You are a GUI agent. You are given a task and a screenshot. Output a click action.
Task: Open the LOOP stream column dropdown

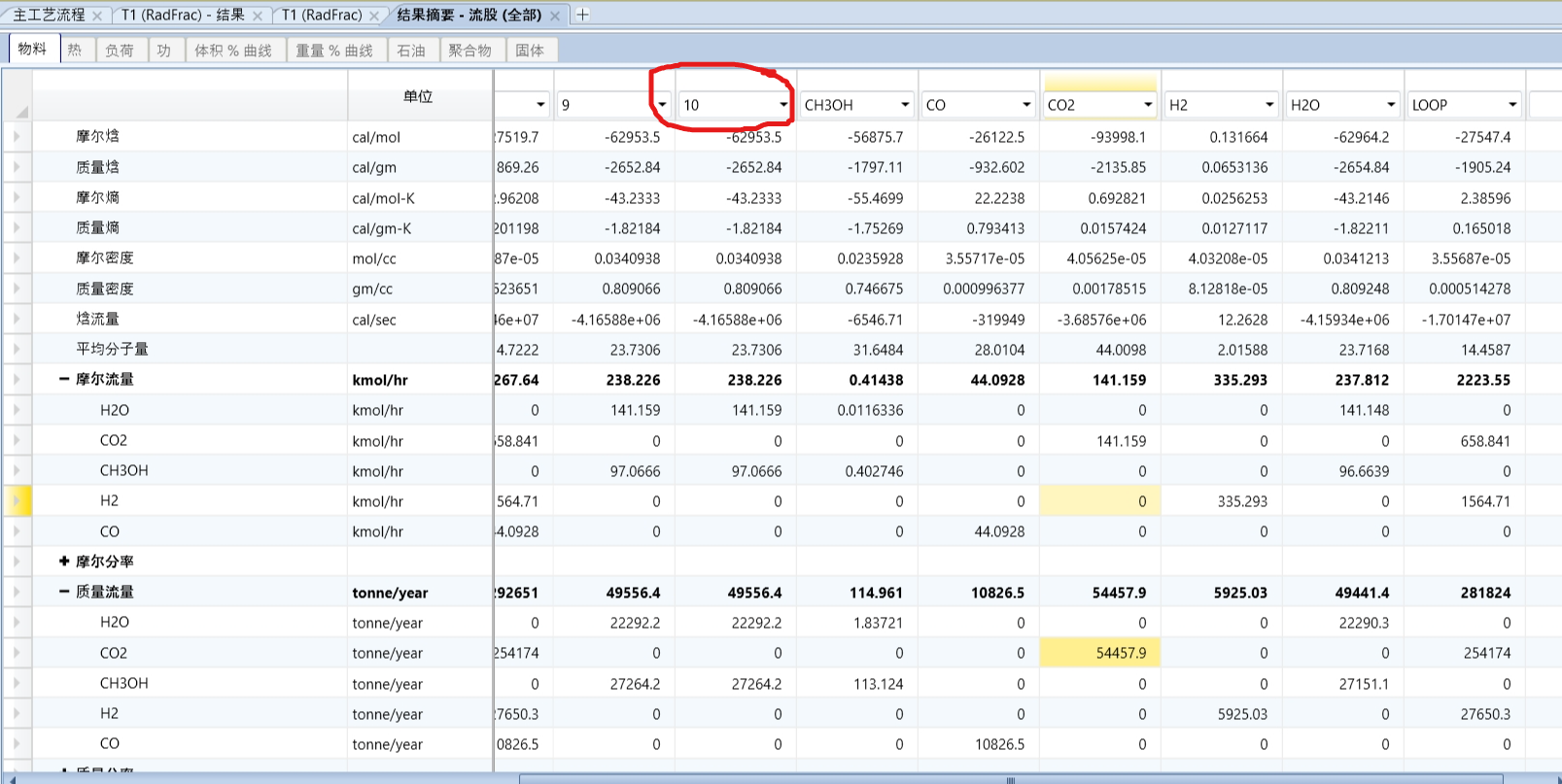[x=1511, y=105]
